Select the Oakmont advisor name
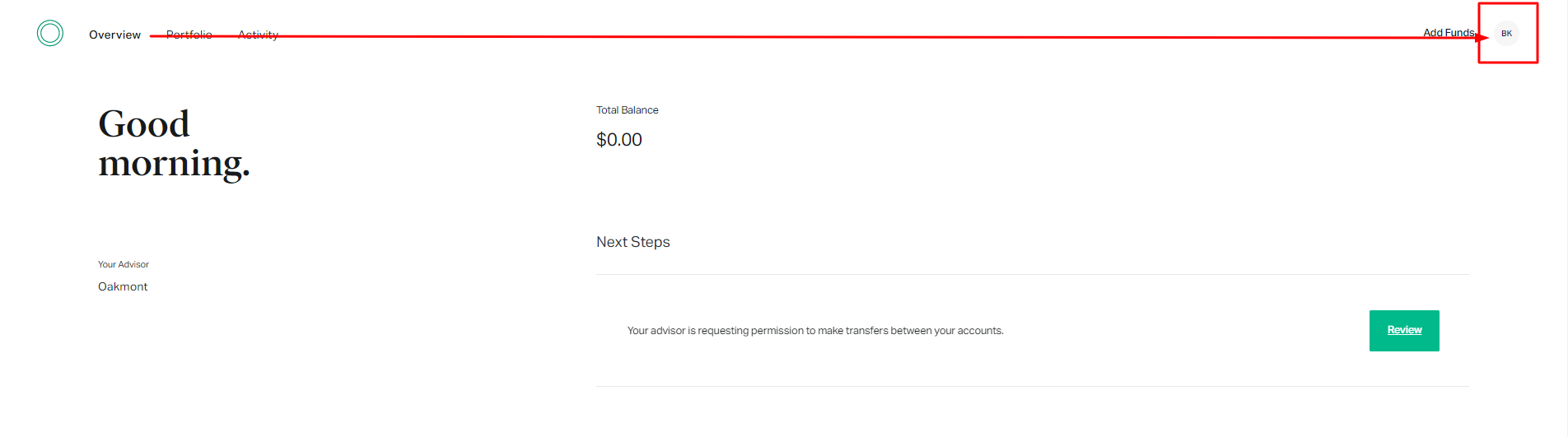The height and width of the screenshot is (437, 1568). (123, 286)
